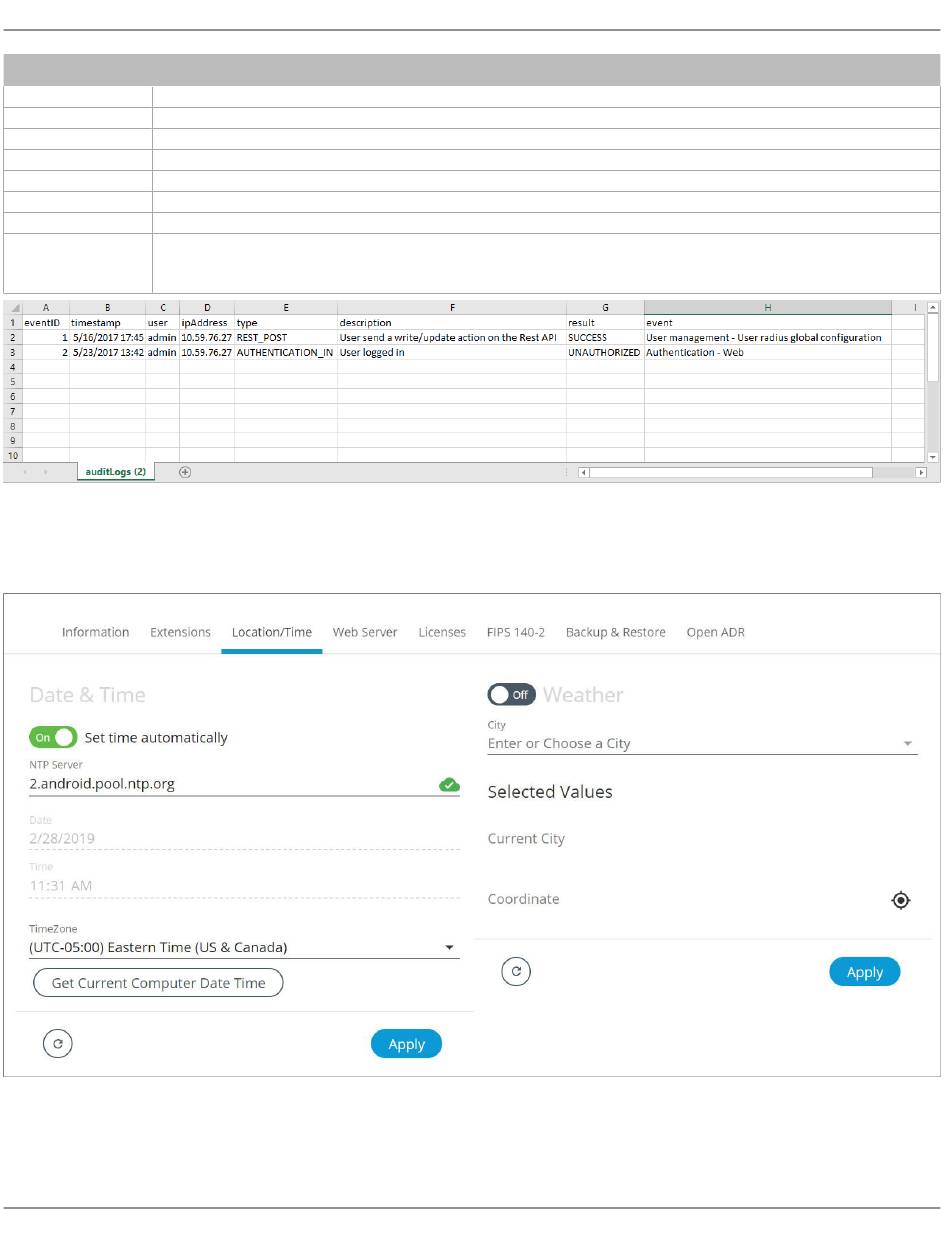Switch to the Web Server tab
950x1260 pixels.
tap(365, 632)
